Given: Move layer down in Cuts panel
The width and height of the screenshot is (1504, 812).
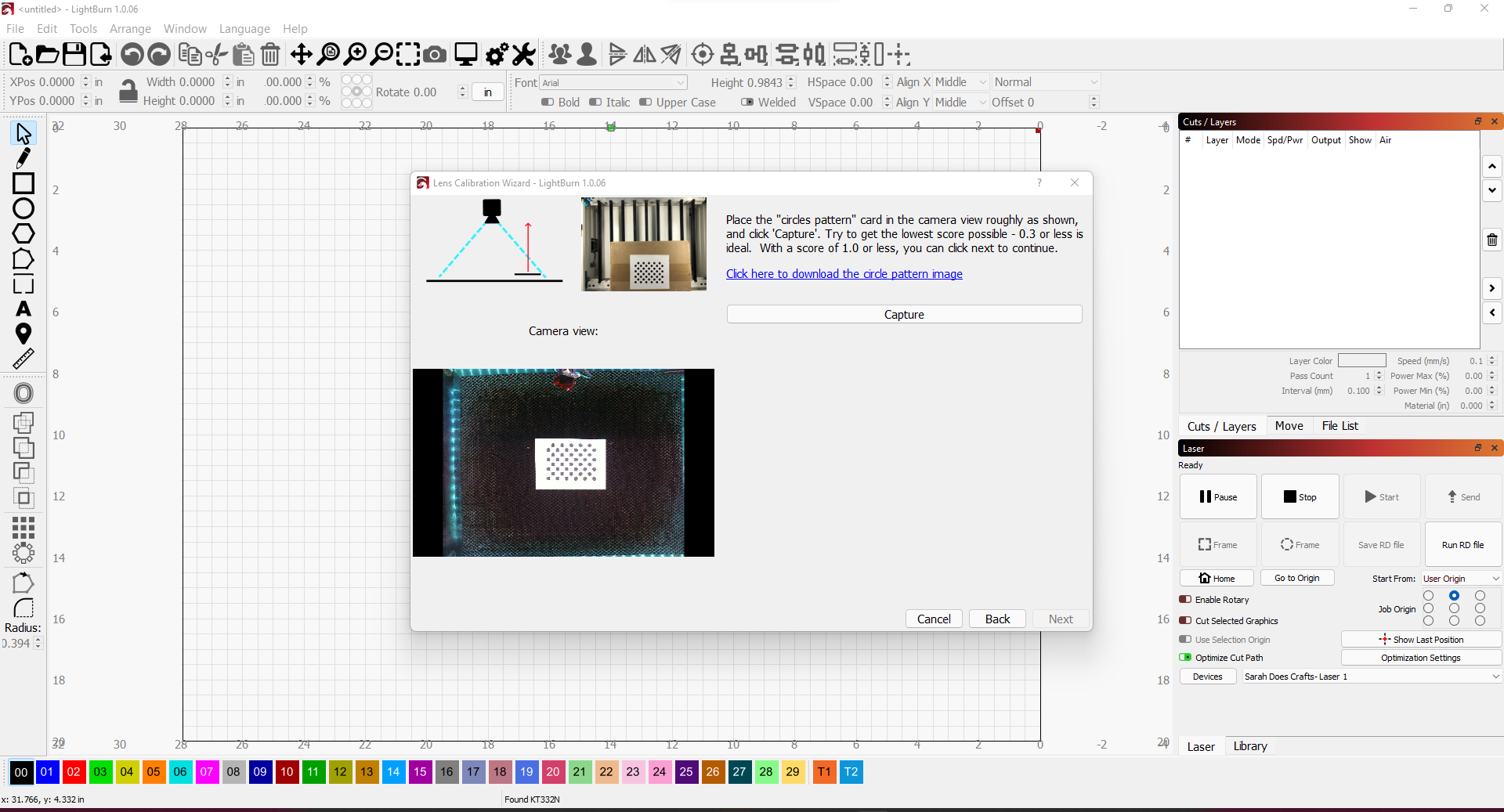Looking at the screenshot, I should (1492, 190).
